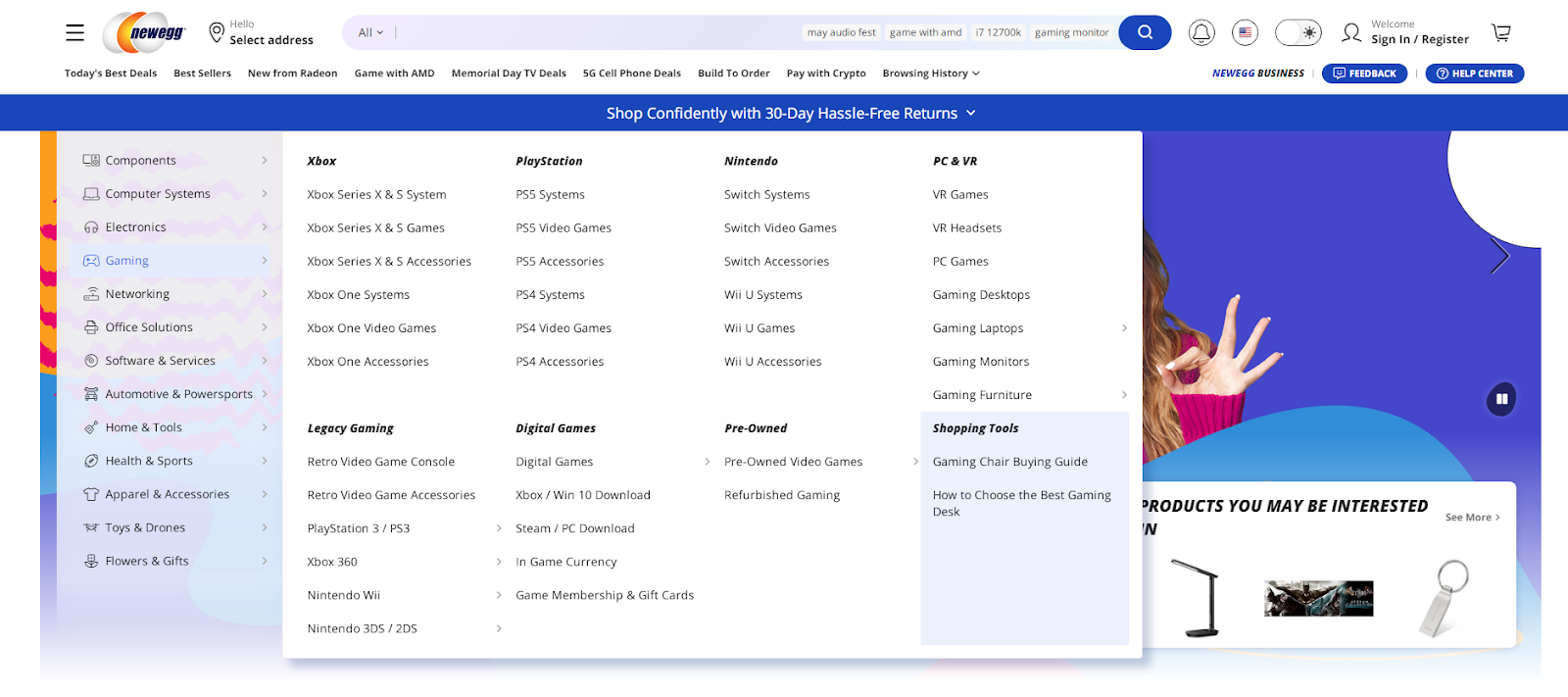Open Memorial Day TV Deals
The image size is (1568, 697).
[509, 74]
